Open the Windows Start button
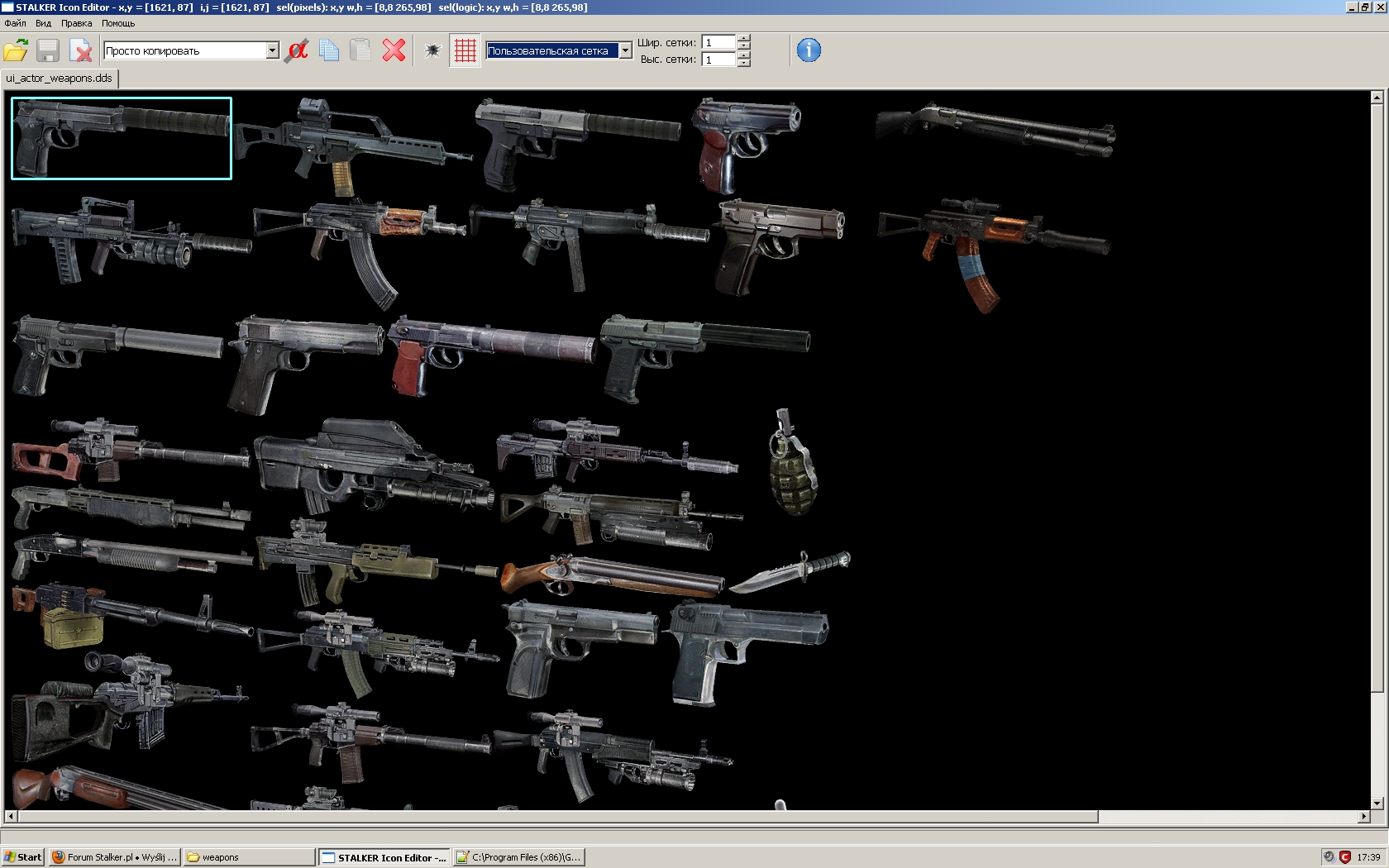Screen dimensions: 1389x868 22,857
